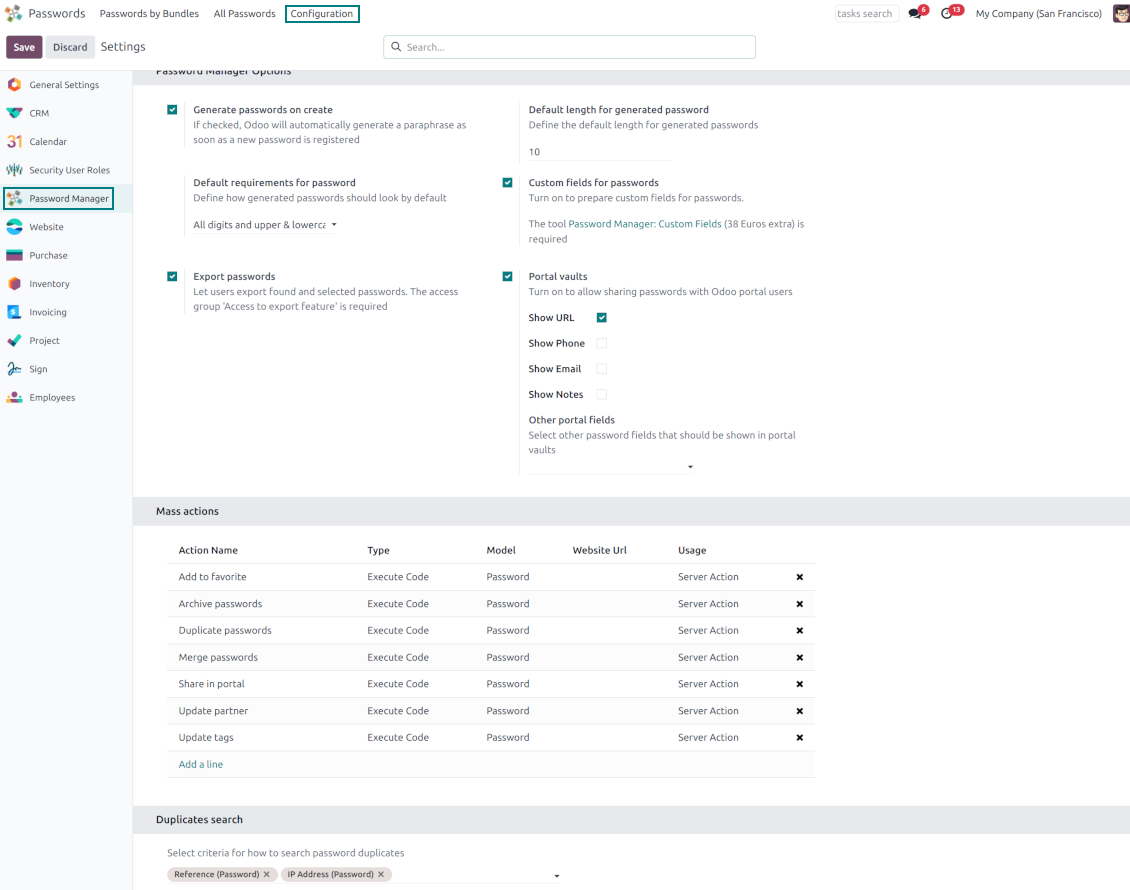Open the activities clock icon
The image size is (1130, 890).
click(947, 14)
